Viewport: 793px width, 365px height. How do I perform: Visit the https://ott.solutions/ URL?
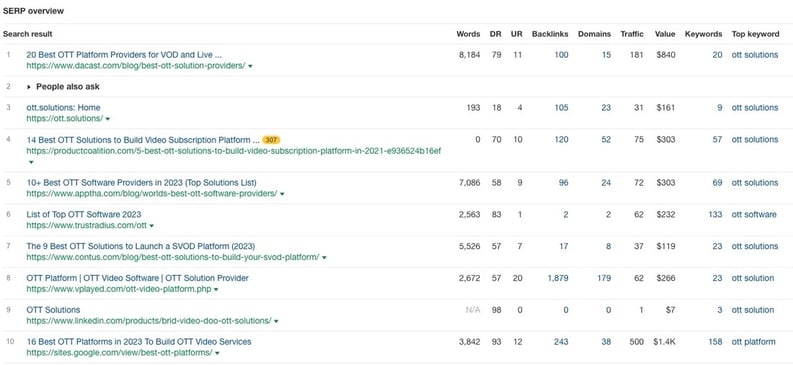click(65, 118)
